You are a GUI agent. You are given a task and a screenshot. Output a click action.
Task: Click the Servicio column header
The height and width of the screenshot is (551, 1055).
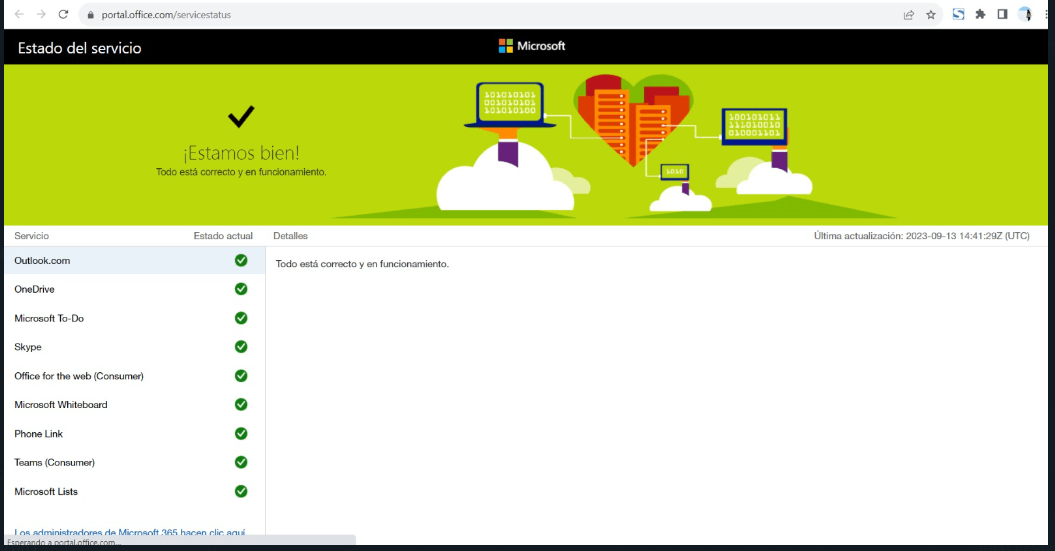tap(32, 236)
